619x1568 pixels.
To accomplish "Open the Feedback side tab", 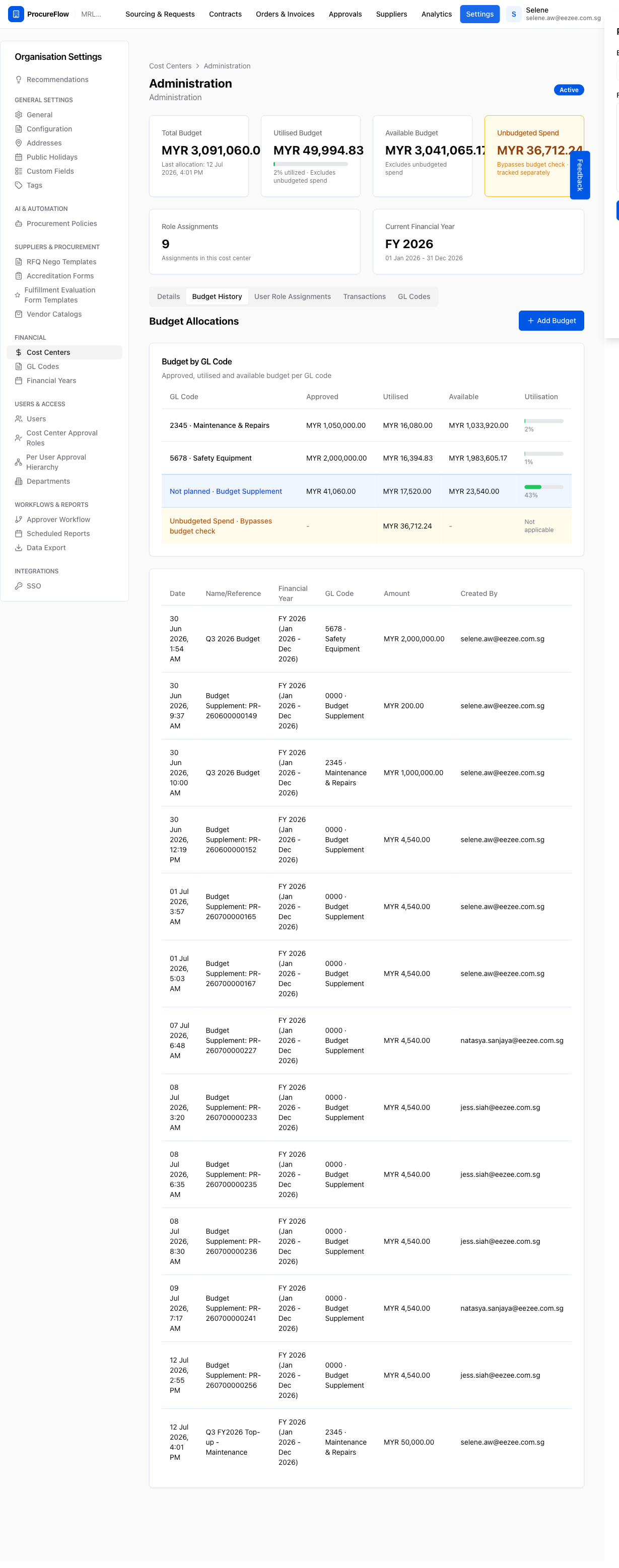I will pos(579,175).
